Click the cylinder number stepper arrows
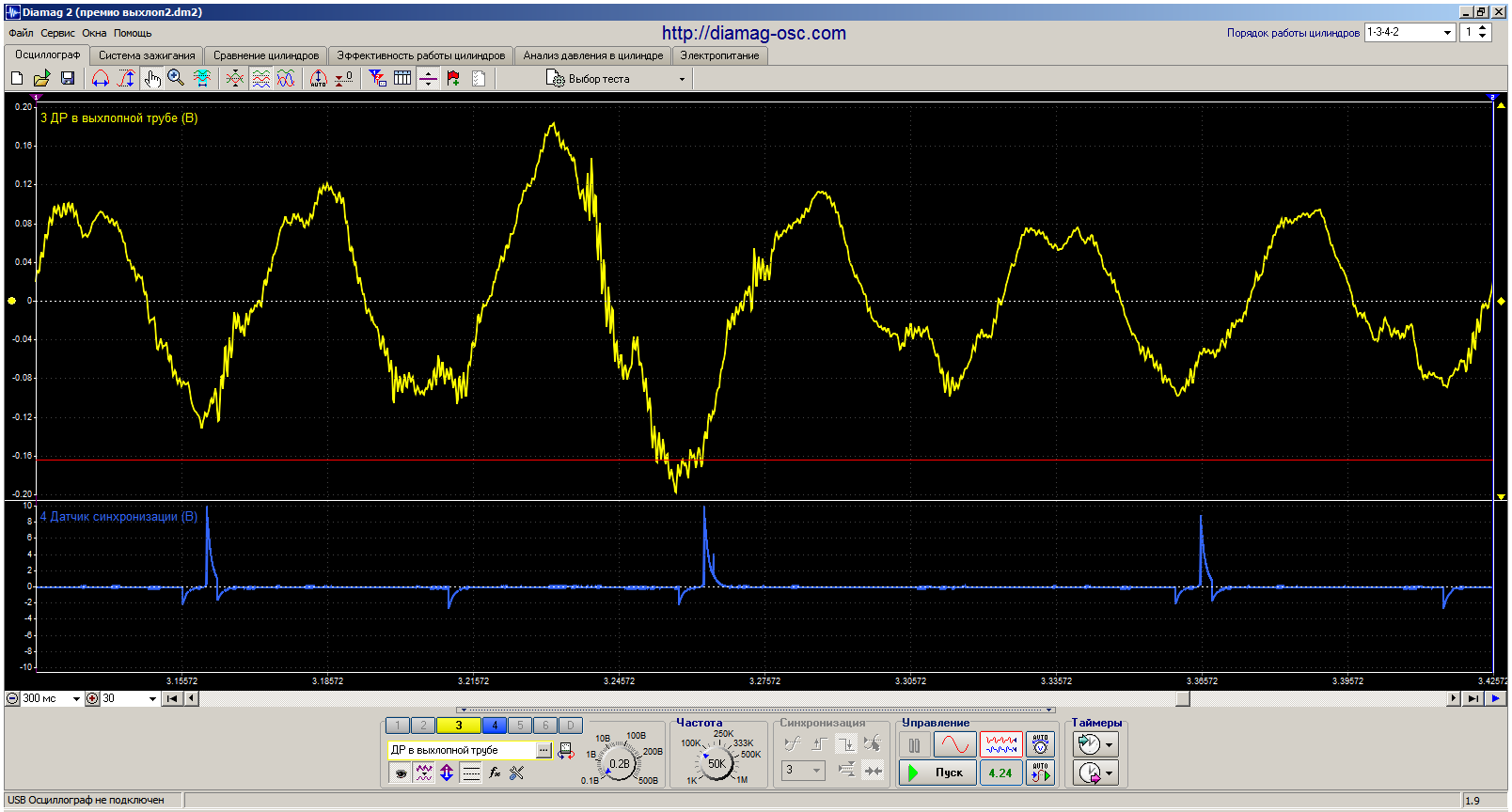 1483,32
